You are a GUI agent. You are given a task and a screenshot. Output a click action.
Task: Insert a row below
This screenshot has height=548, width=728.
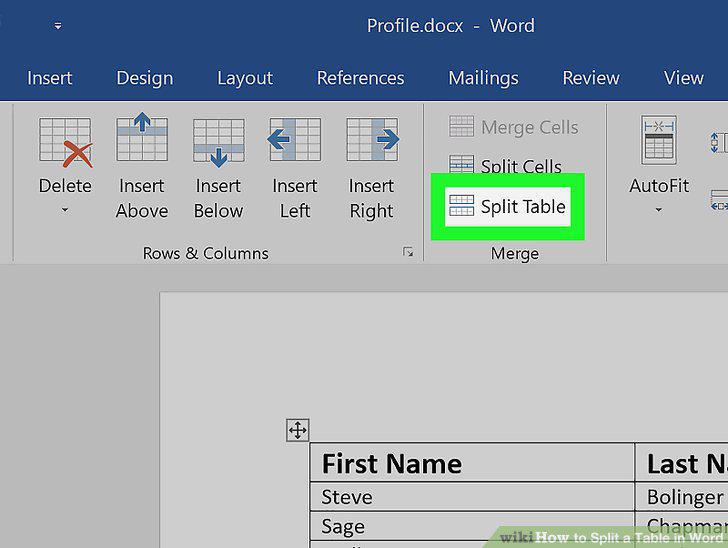point(219,166)
